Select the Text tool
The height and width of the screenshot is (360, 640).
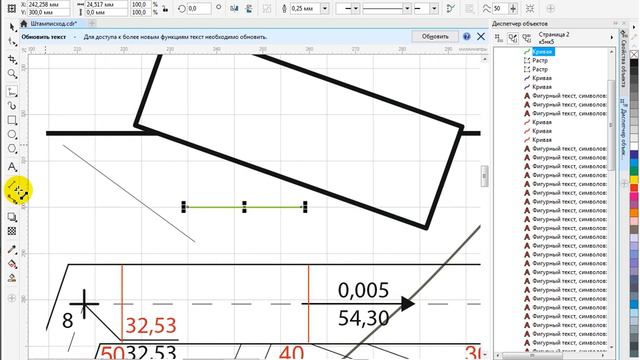(x=12, y=167)
